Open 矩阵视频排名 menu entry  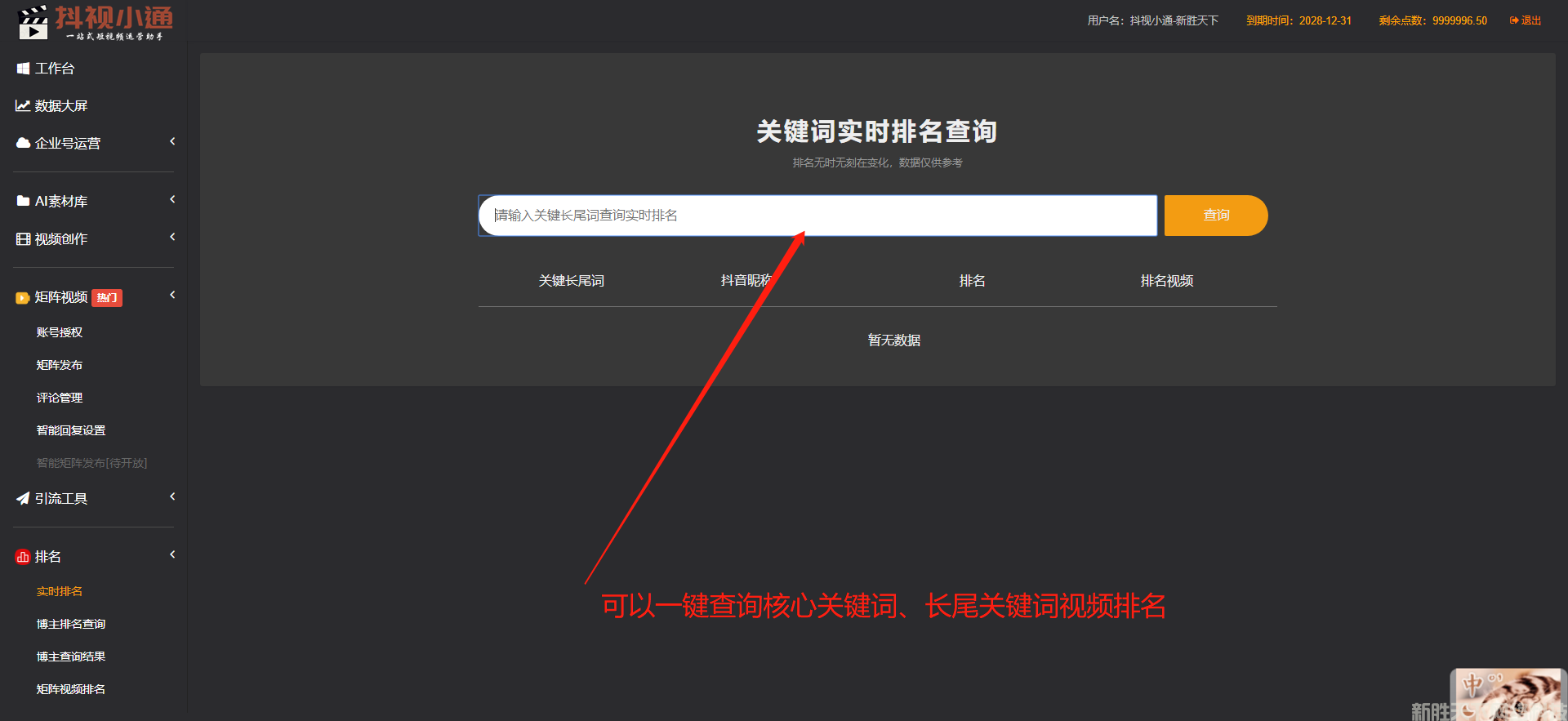click(71, 689)
